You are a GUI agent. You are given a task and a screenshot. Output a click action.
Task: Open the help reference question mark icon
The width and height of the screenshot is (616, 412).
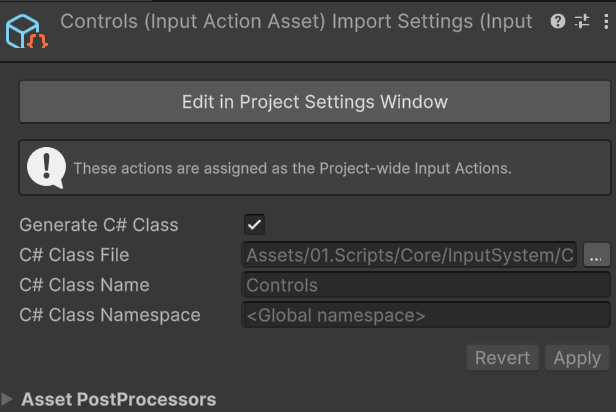[x=558, y=21]
